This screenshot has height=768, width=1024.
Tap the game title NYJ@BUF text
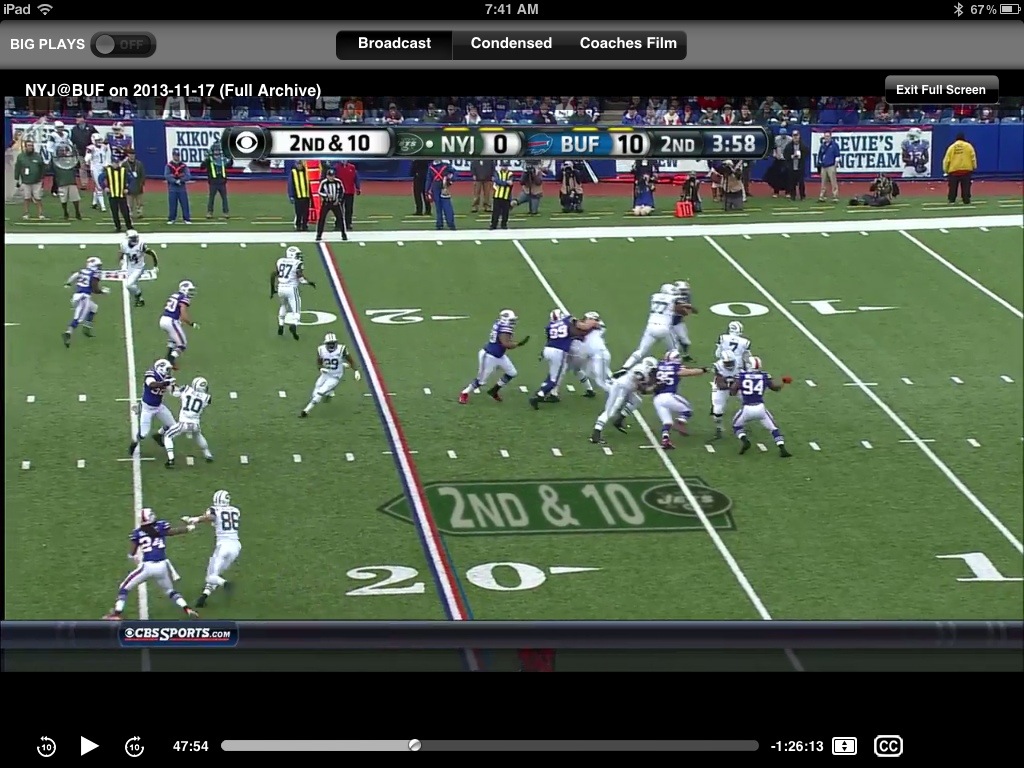pos(172,90)
